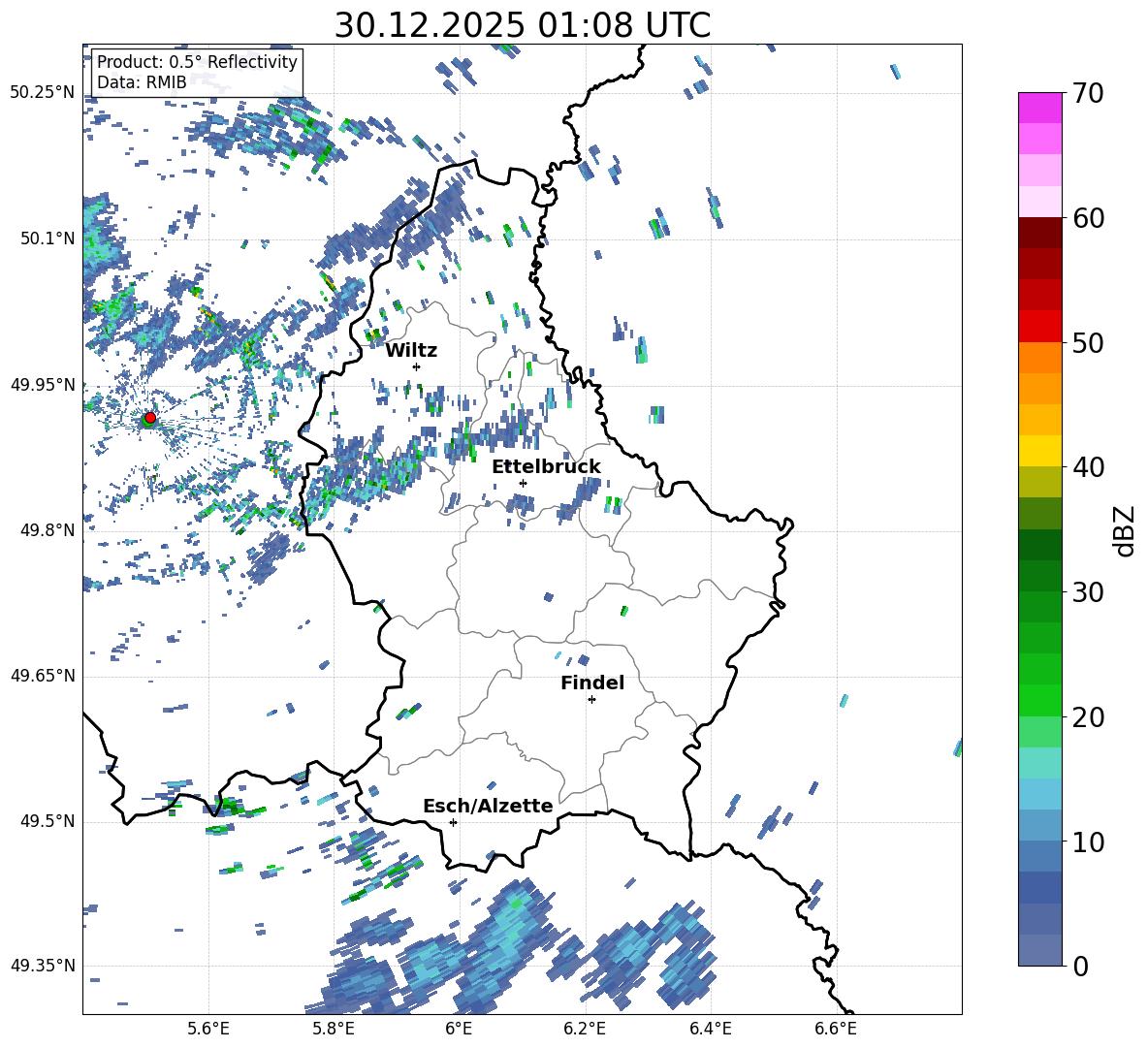The image size is (1148, 1048).
Task: Click the slate blue swatch just above 0
Action: [x=1040, y=951]
